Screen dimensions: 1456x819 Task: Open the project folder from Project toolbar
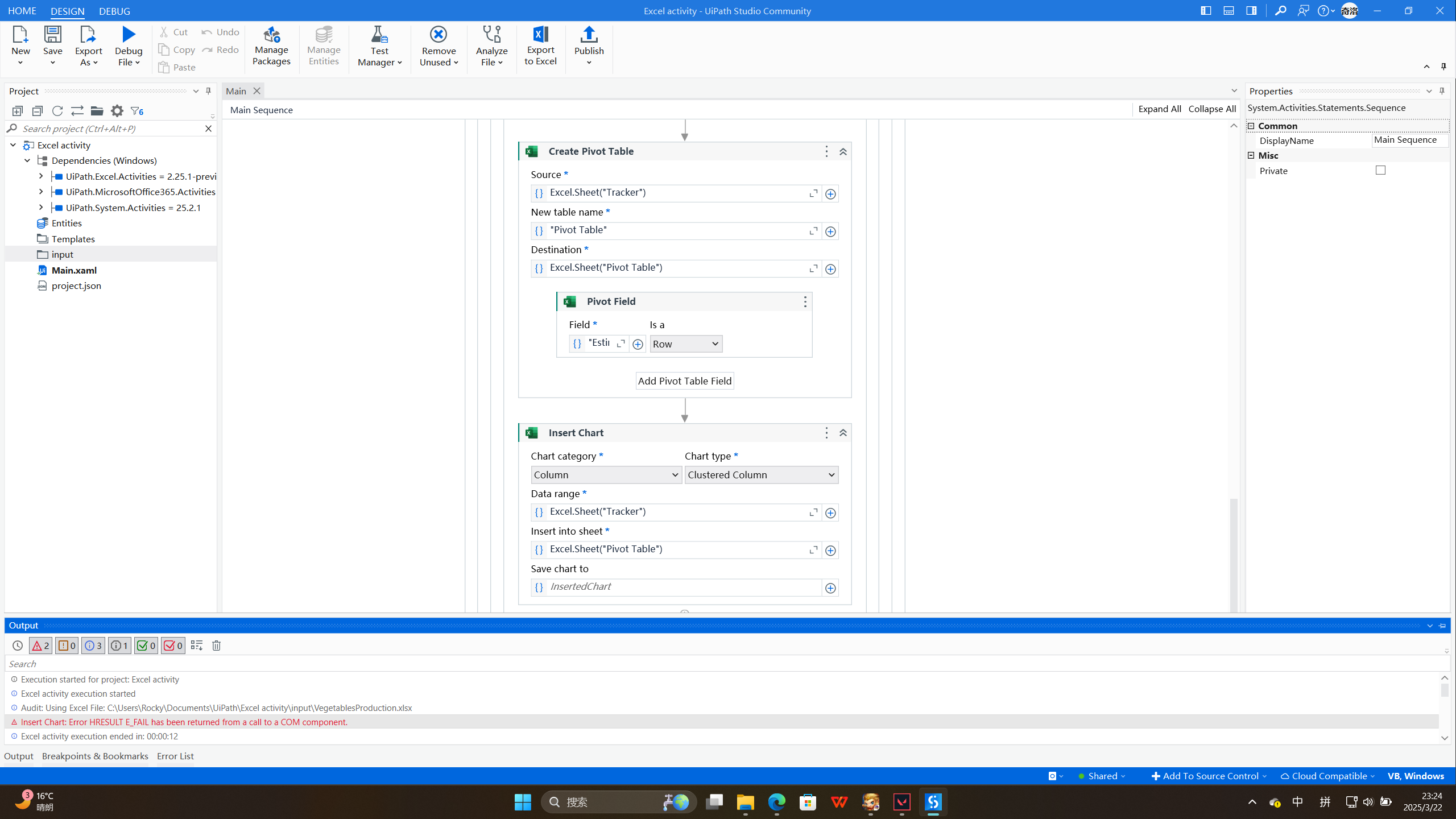(x=97, y=111)
